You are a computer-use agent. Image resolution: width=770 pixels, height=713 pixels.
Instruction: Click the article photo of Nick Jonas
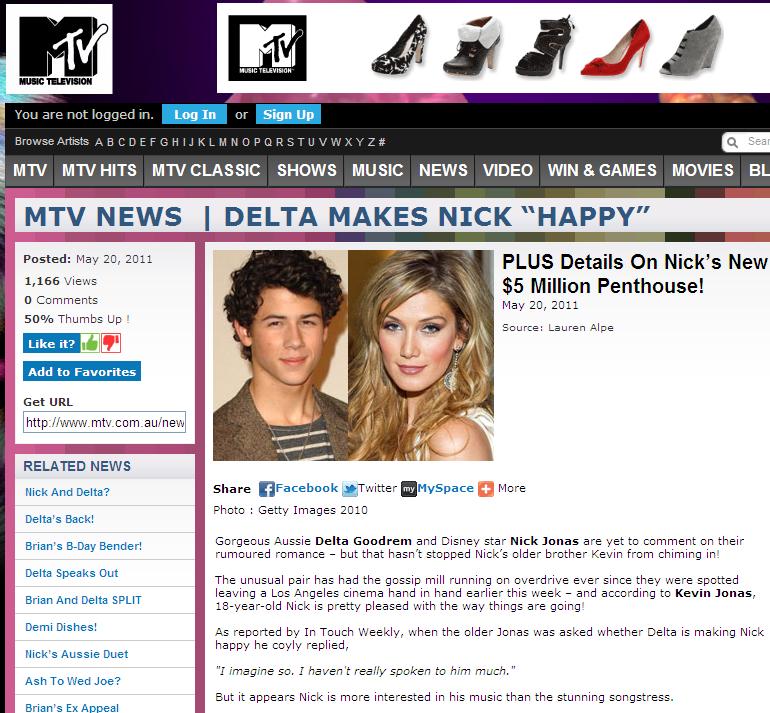280,355
